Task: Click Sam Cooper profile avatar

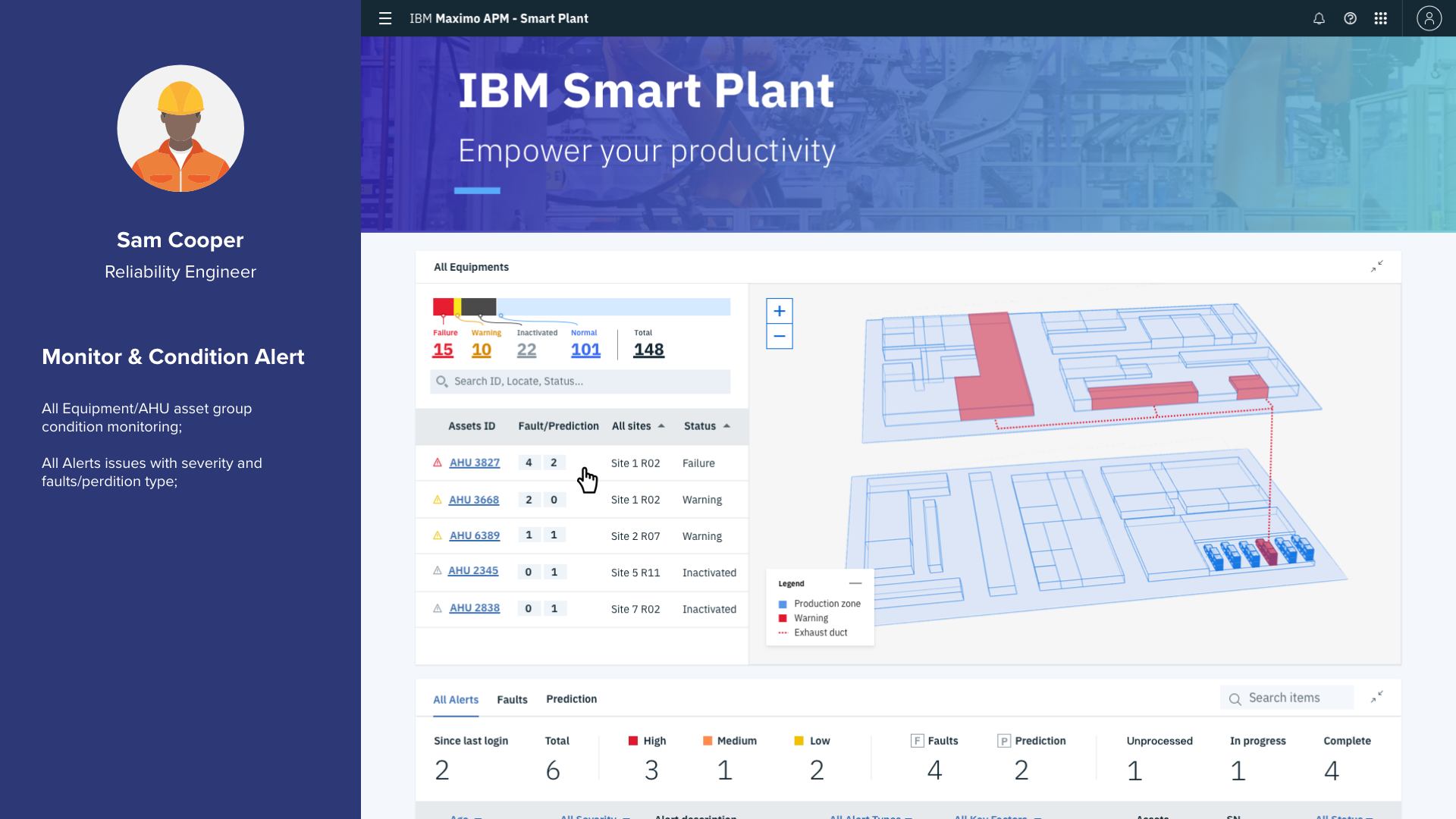Action: (x=180, y=128)
